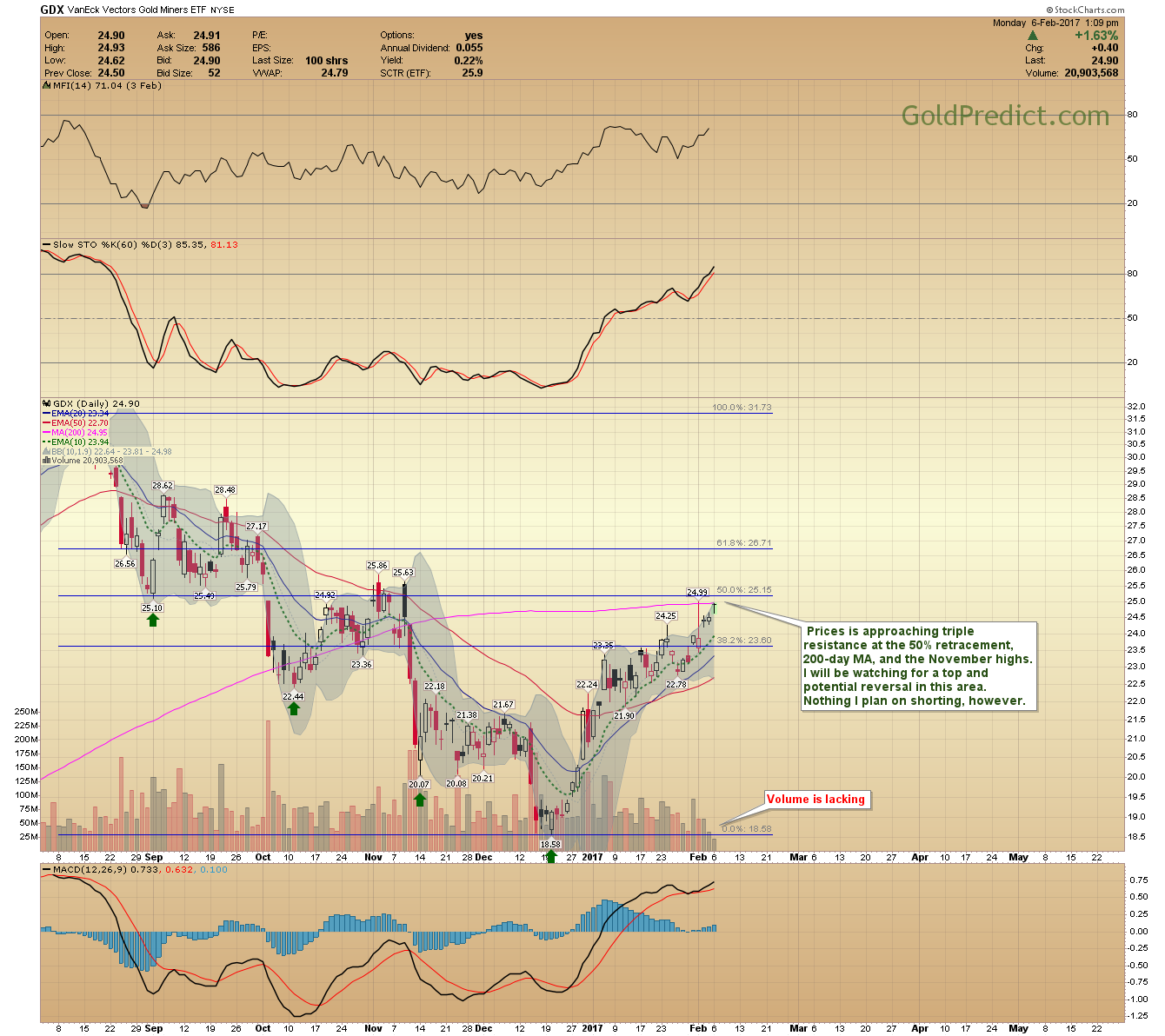Select the blue EMA(20) legend entry
Image resolution: width=1165 pixels, height=1036 pixels.
coord(79,414)
